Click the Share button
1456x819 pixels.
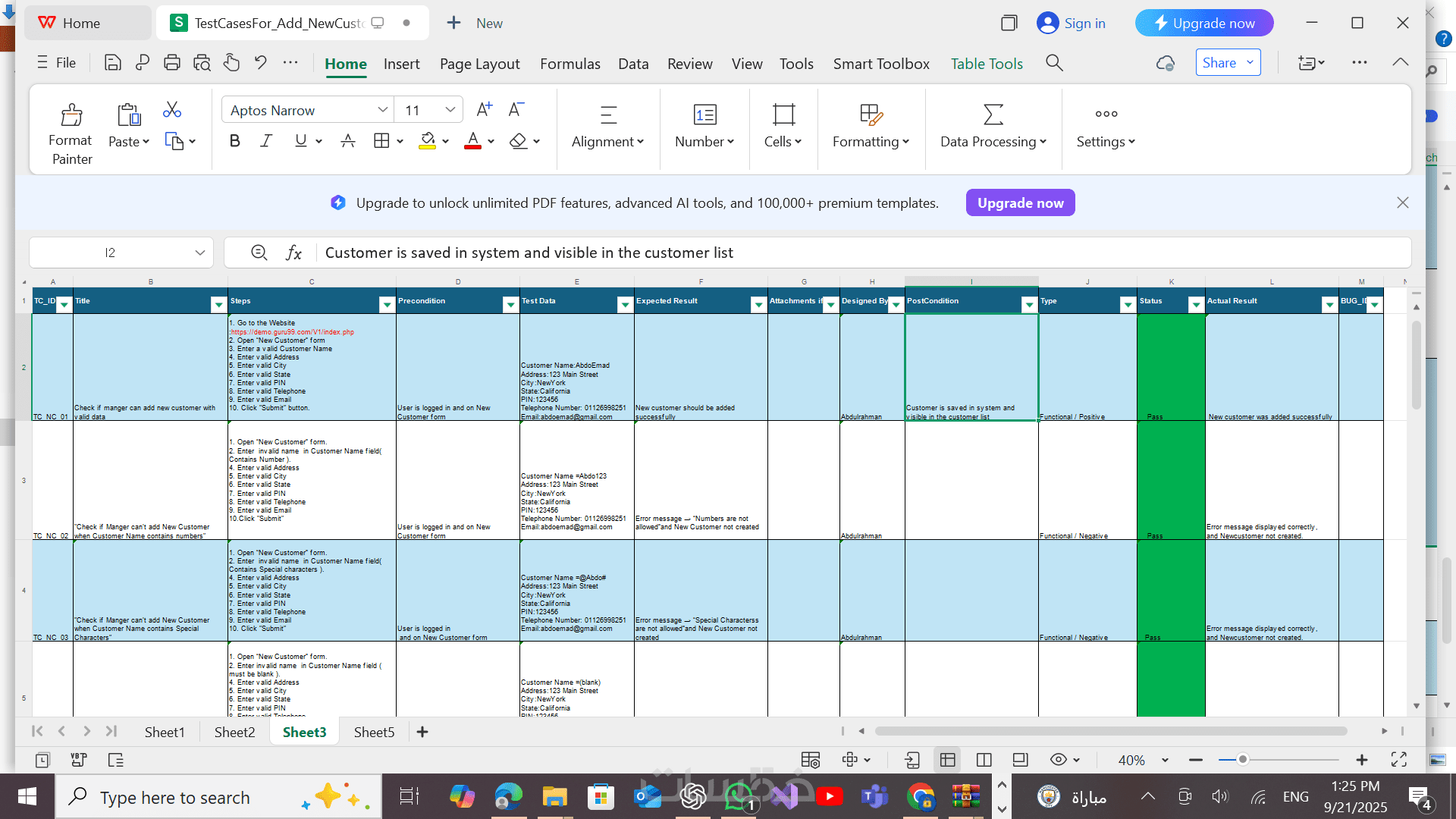[1219, 63]
